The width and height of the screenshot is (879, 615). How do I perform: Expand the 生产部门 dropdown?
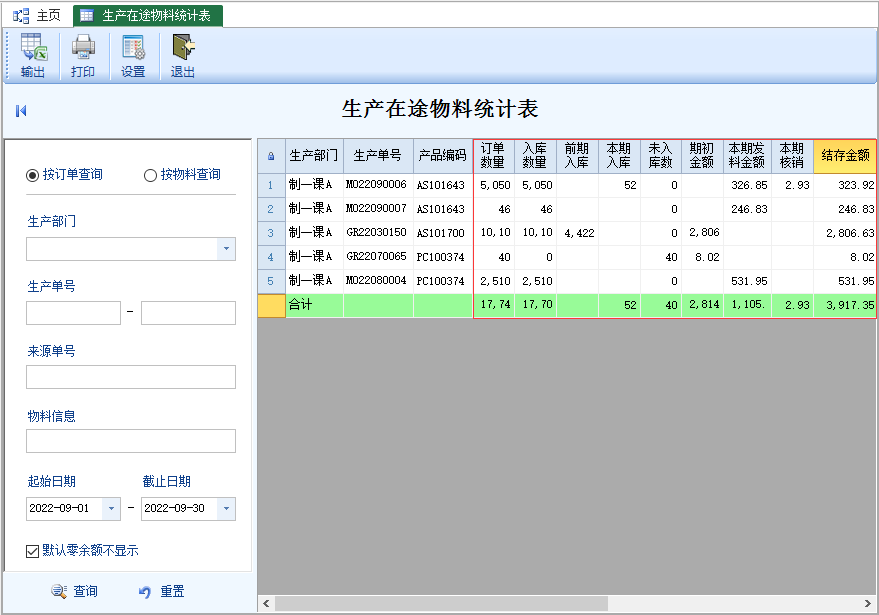click(x=226, y=249)
